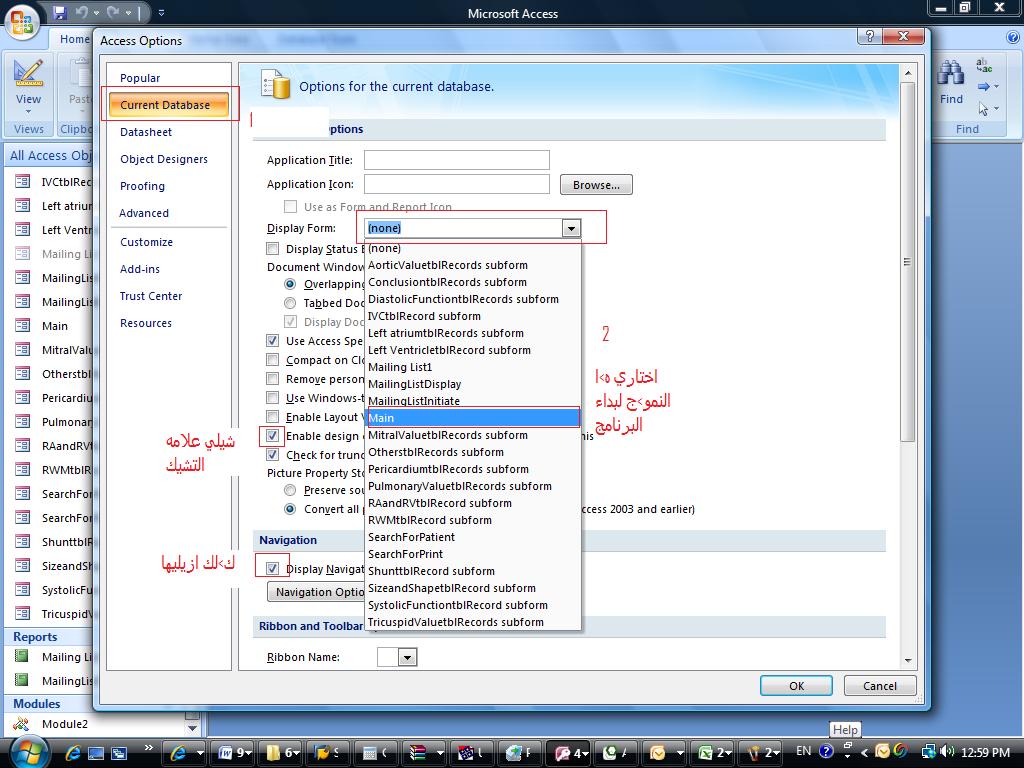Viewport: 1024px width, 768px height.
Task: Click the Find binoculars icon
Action: click(951, 73)
